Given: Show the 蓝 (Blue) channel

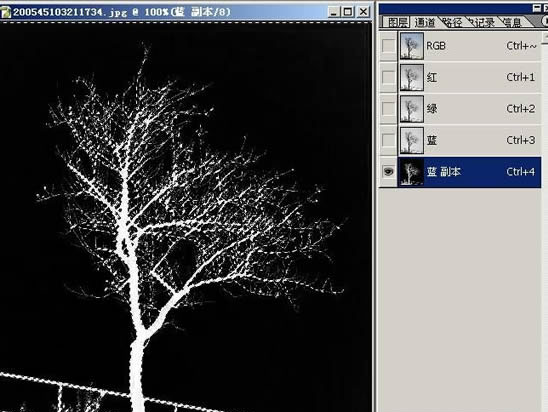Looking at the screenshot, I should pyautogui.click(x=388, y=140).
